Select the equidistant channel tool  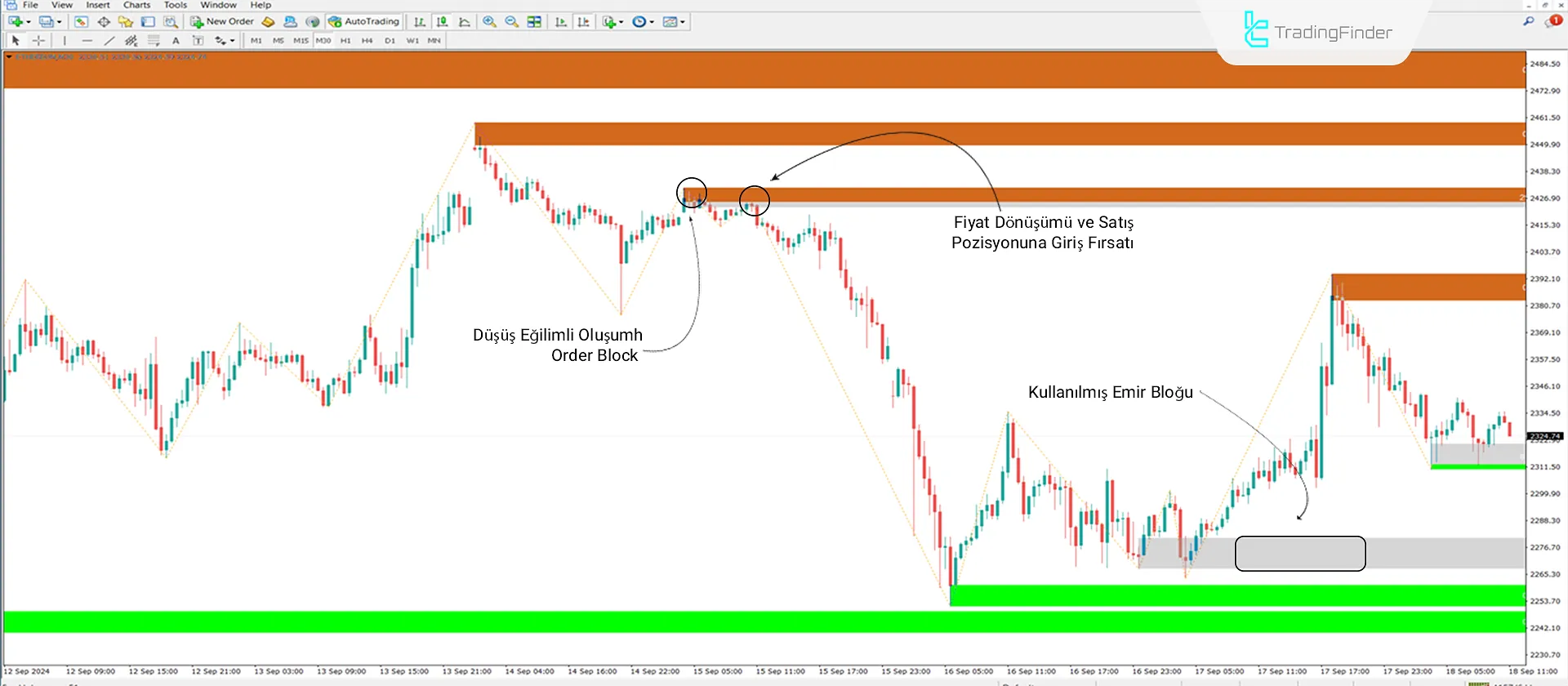tap(131, 40)
